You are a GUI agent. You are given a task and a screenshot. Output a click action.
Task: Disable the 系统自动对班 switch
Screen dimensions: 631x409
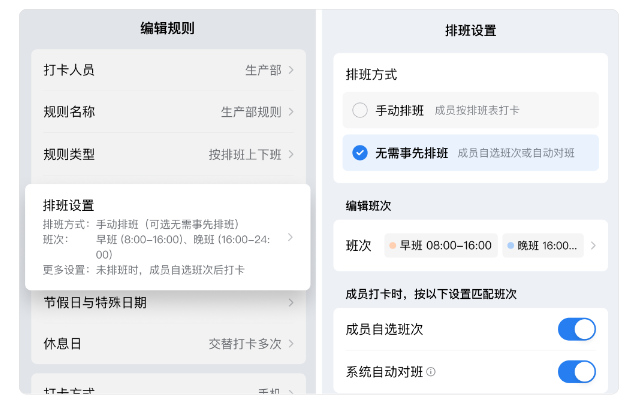coord(576,372)
